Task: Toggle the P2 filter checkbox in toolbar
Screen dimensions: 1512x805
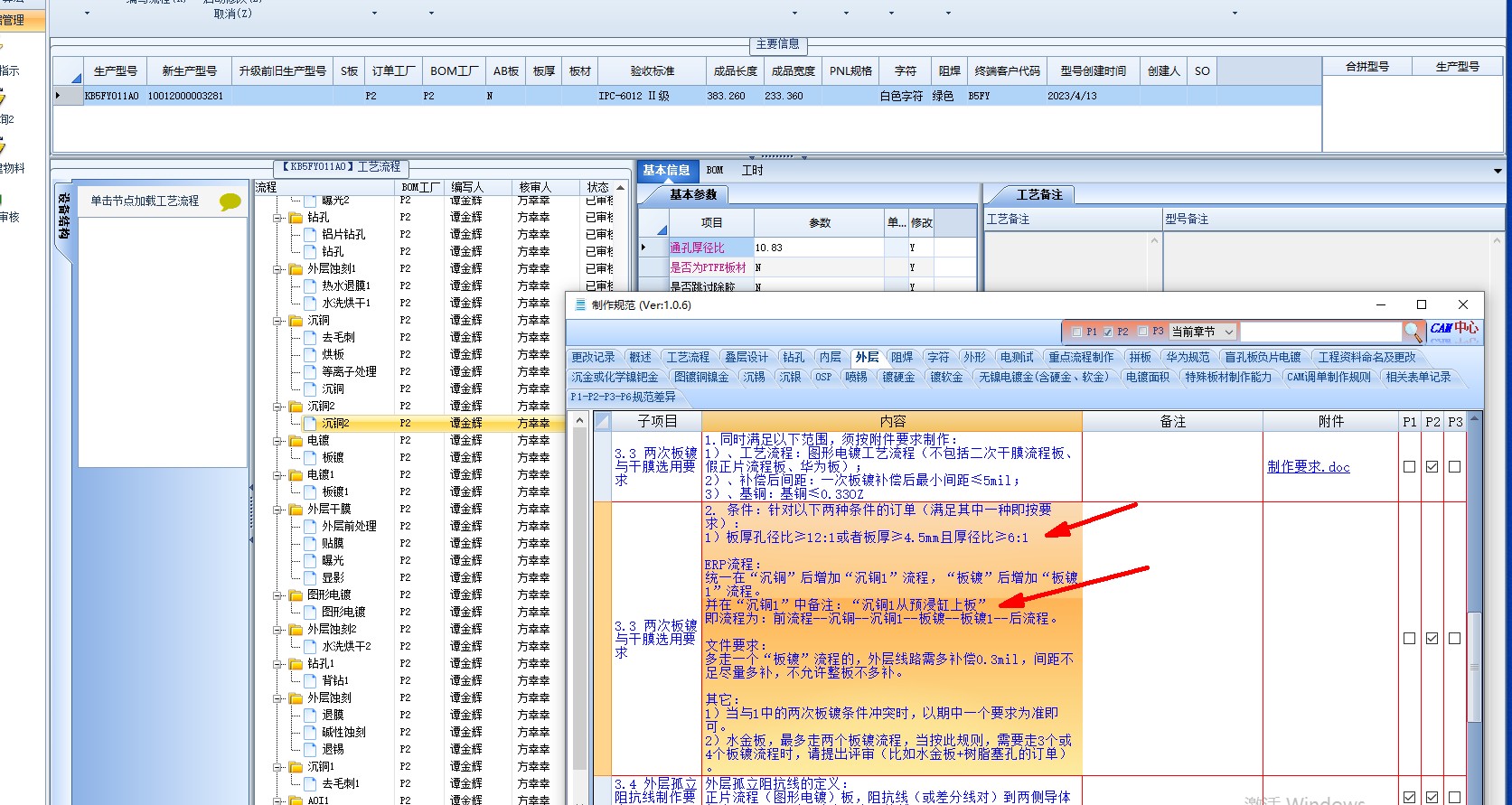Action: click(1107, 332)
